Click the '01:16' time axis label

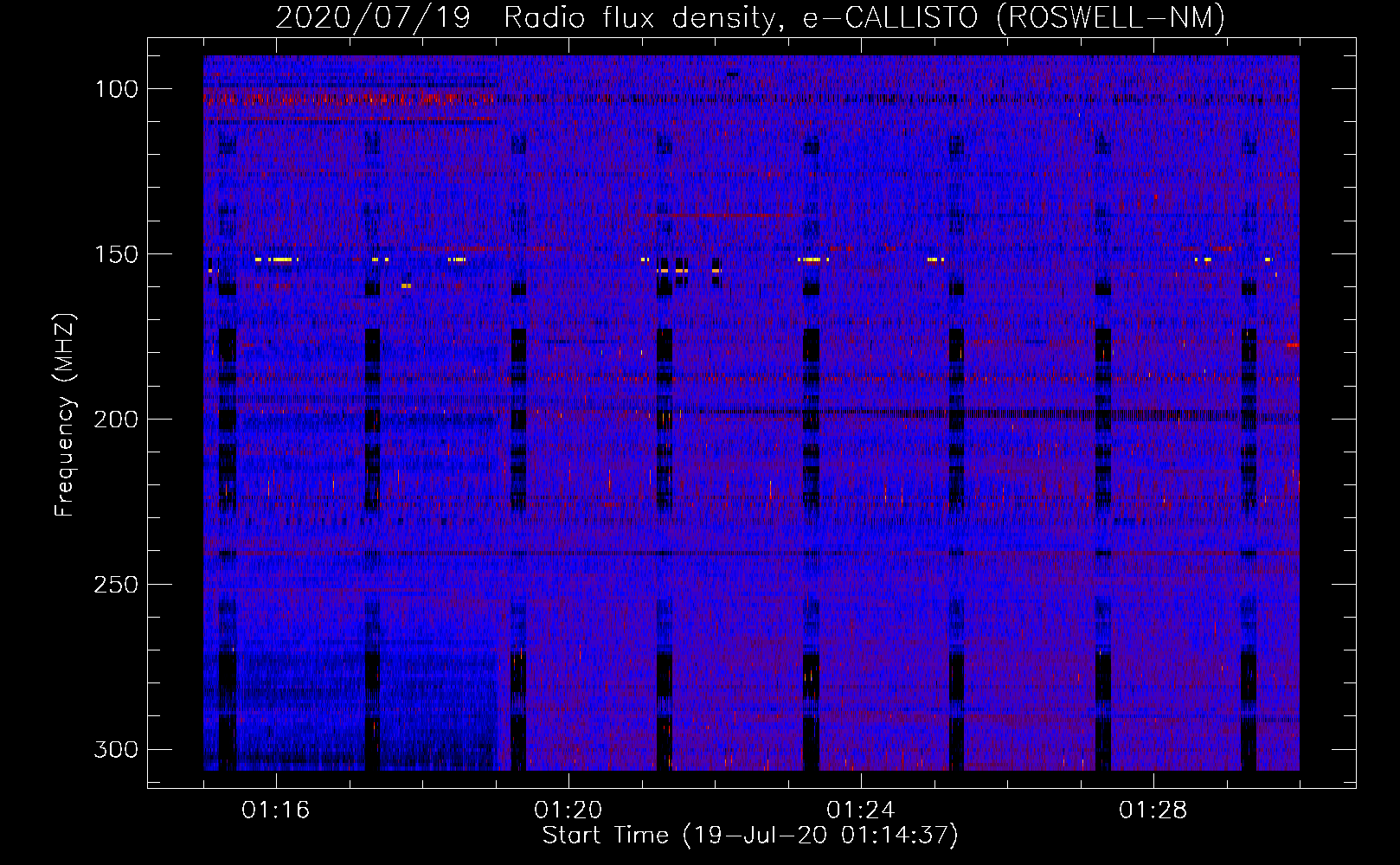point(275,810)
